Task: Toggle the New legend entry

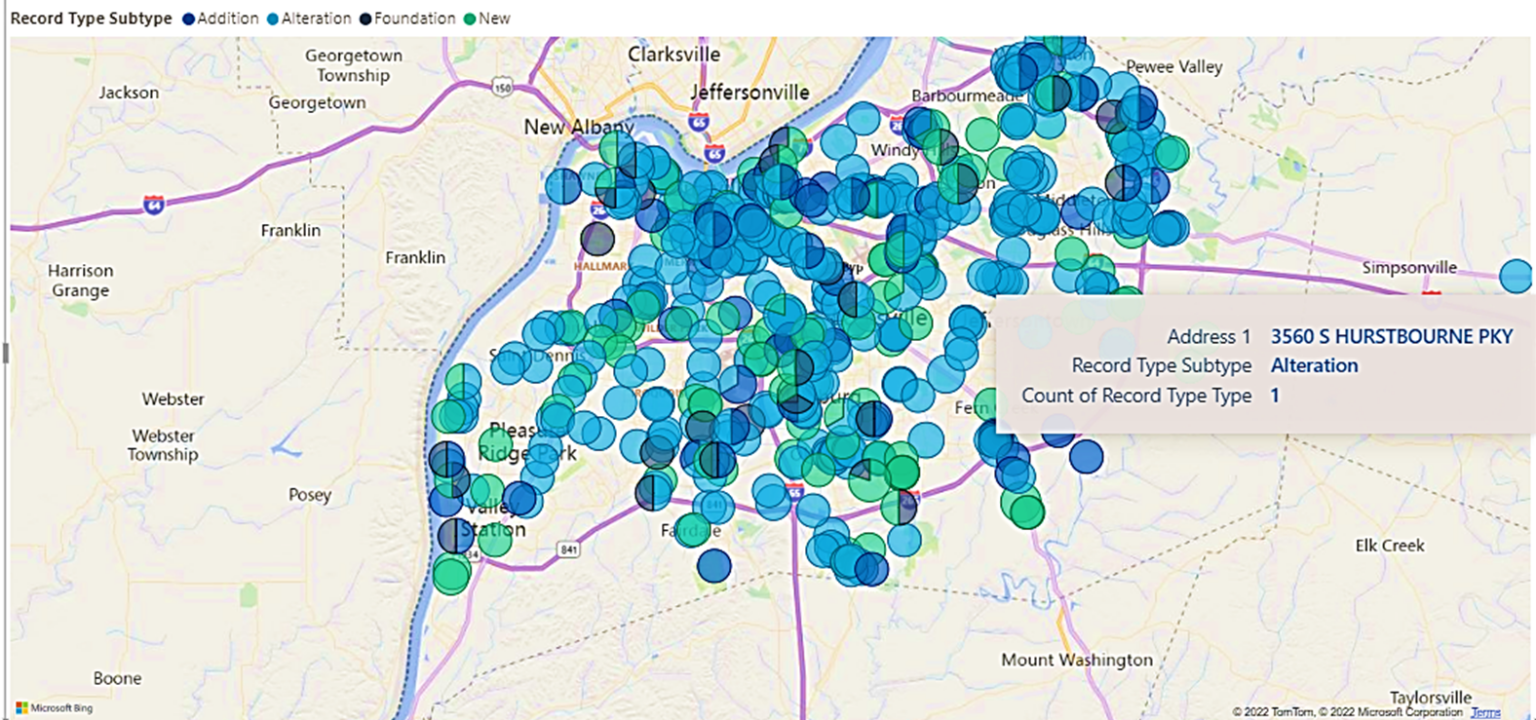Action: [494, 19]
